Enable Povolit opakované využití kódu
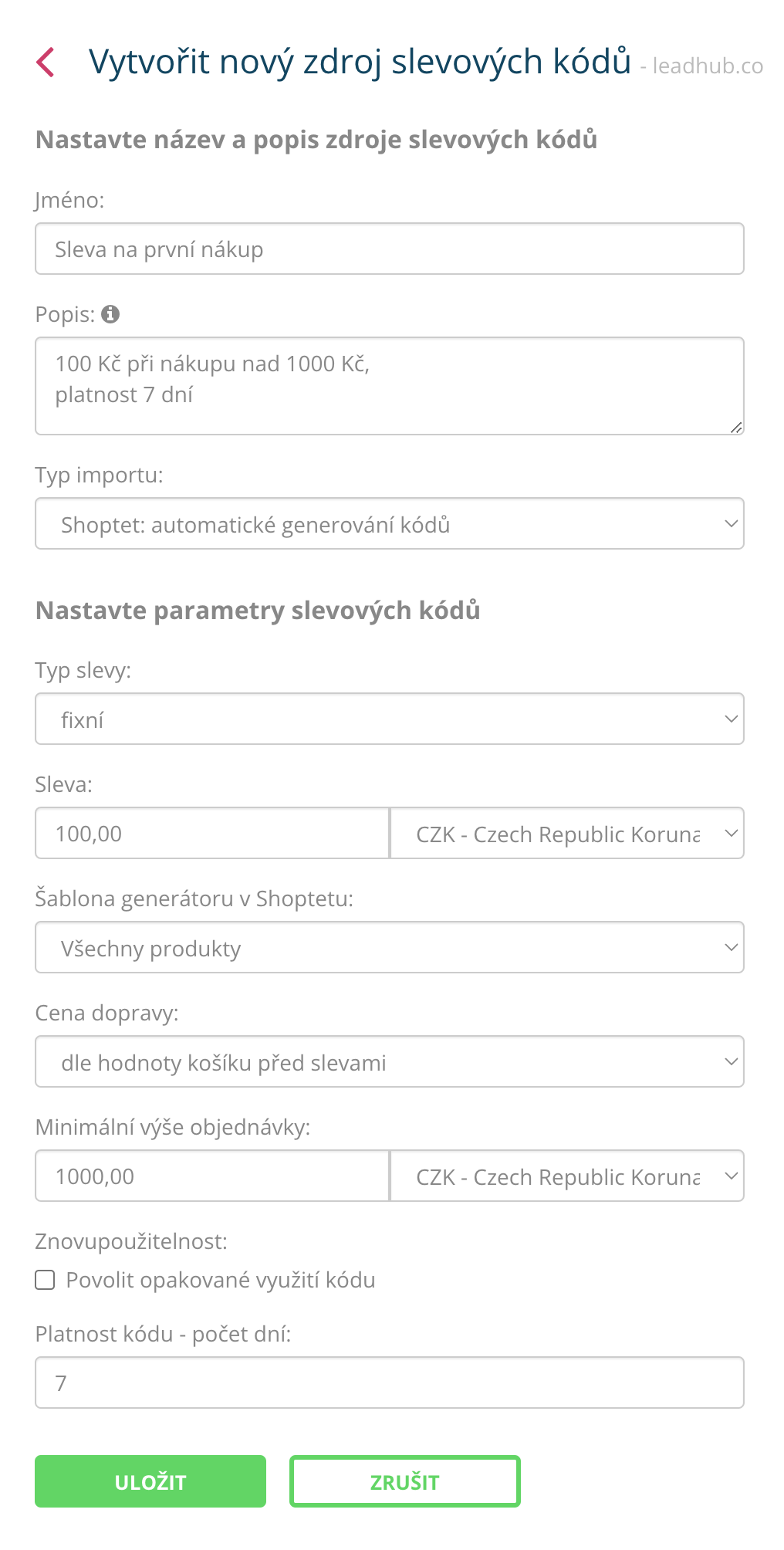The image size is (784, 1550). tap(45, 1279)
